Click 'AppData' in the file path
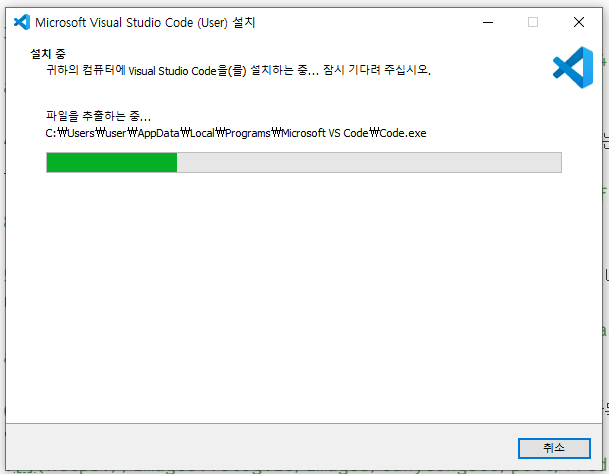The image size is (609, 474). 158,133
